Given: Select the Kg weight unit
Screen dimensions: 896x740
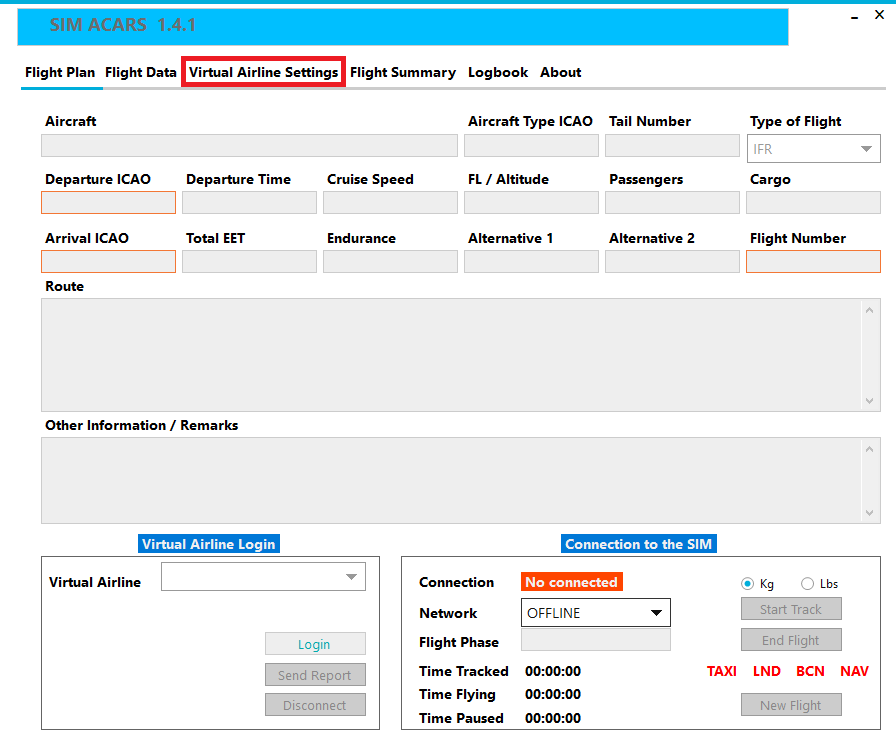Looking at the screenshot, I should click(748, 584).
